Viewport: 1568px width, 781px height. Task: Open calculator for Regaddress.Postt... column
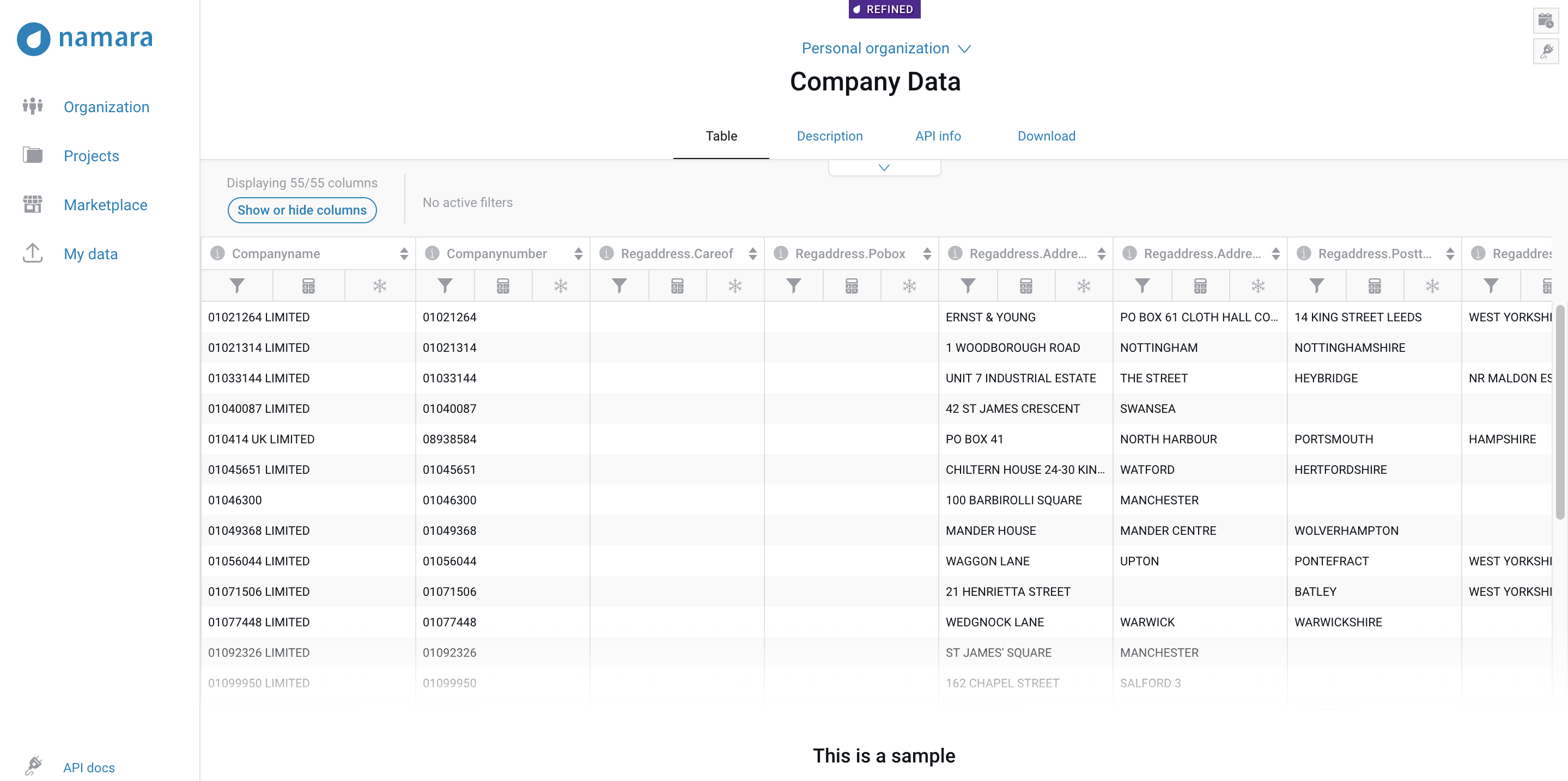[1375, 286]
